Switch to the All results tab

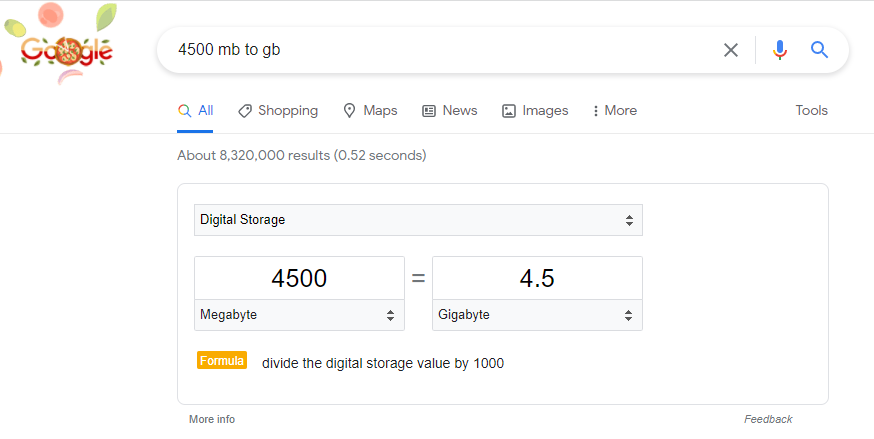(195, 110)
